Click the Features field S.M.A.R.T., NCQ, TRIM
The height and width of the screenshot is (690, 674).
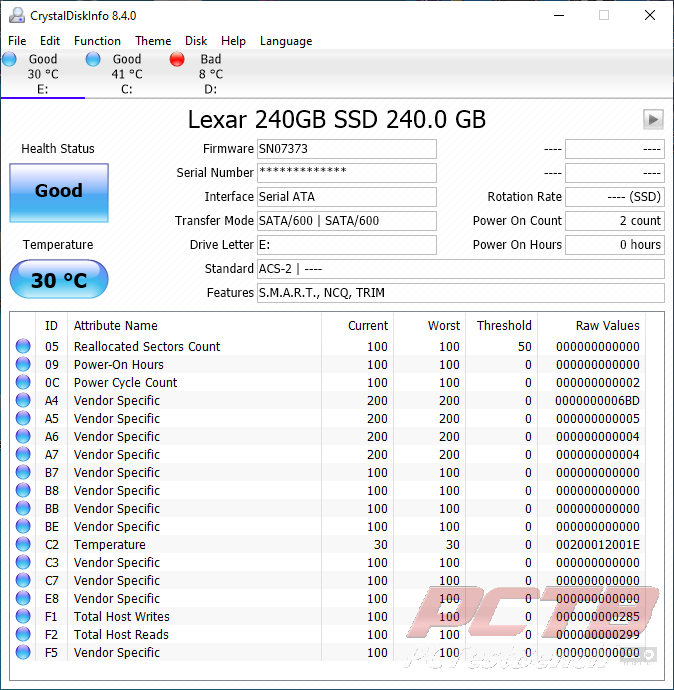point(461,293)
